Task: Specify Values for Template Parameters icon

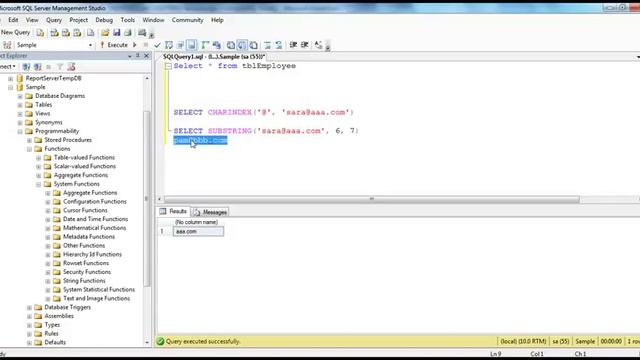Action: click(x=318, y=45)
